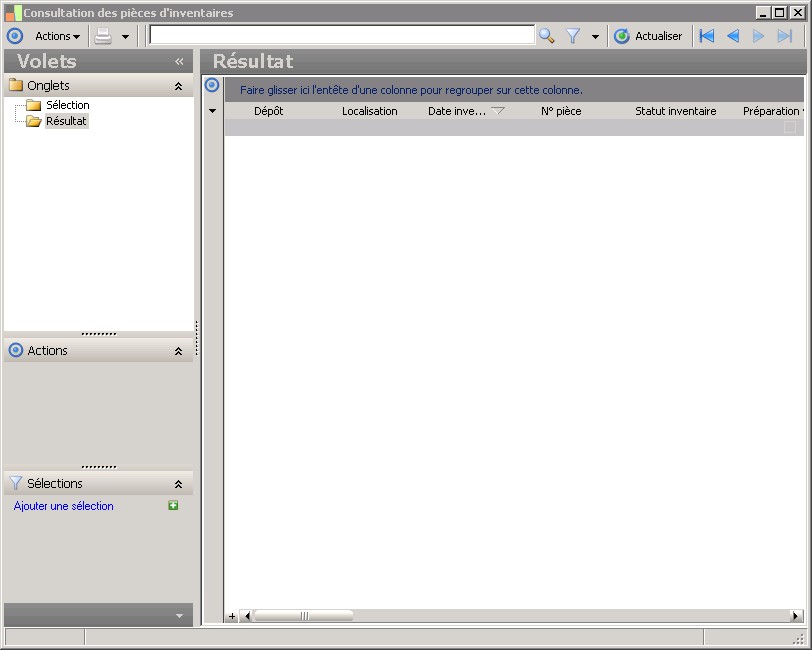Viewport: 812px width, 650px height.
Task: Open the print options dropdown arrow
Action: [125, 37]
